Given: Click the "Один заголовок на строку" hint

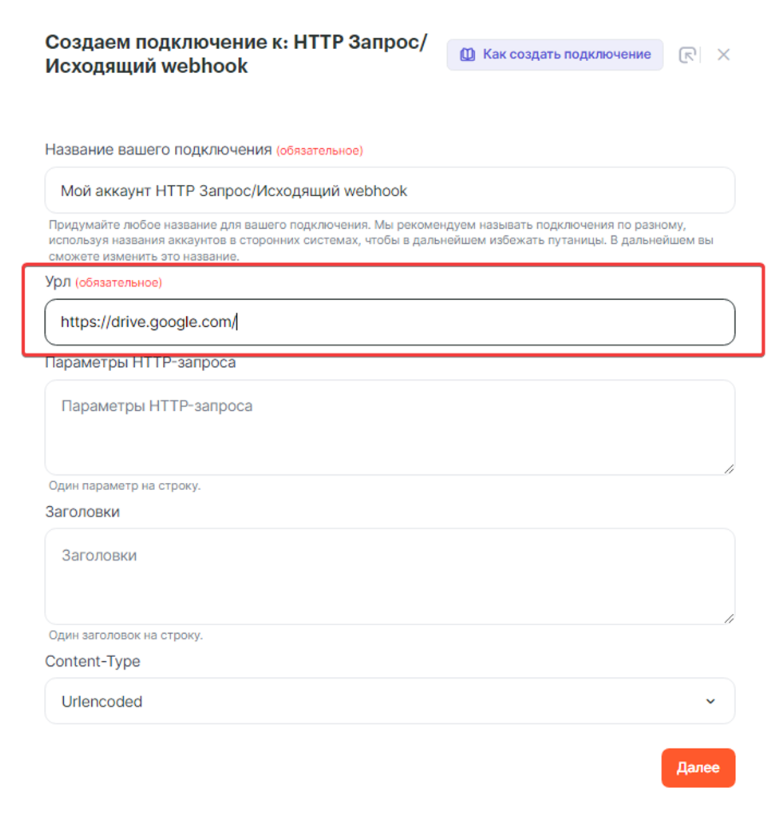Looking at the screenshot, I should 126,635.
